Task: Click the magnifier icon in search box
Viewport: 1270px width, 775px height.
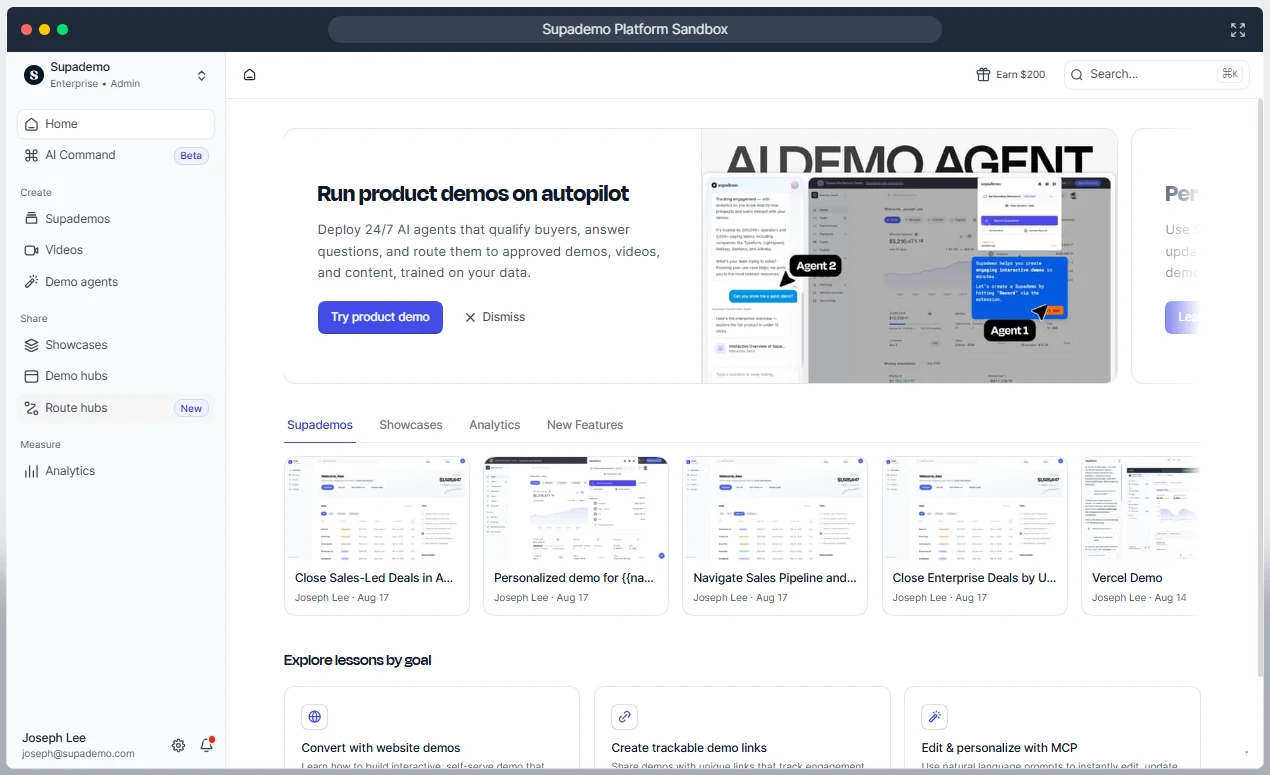Action: (1077, 74)
